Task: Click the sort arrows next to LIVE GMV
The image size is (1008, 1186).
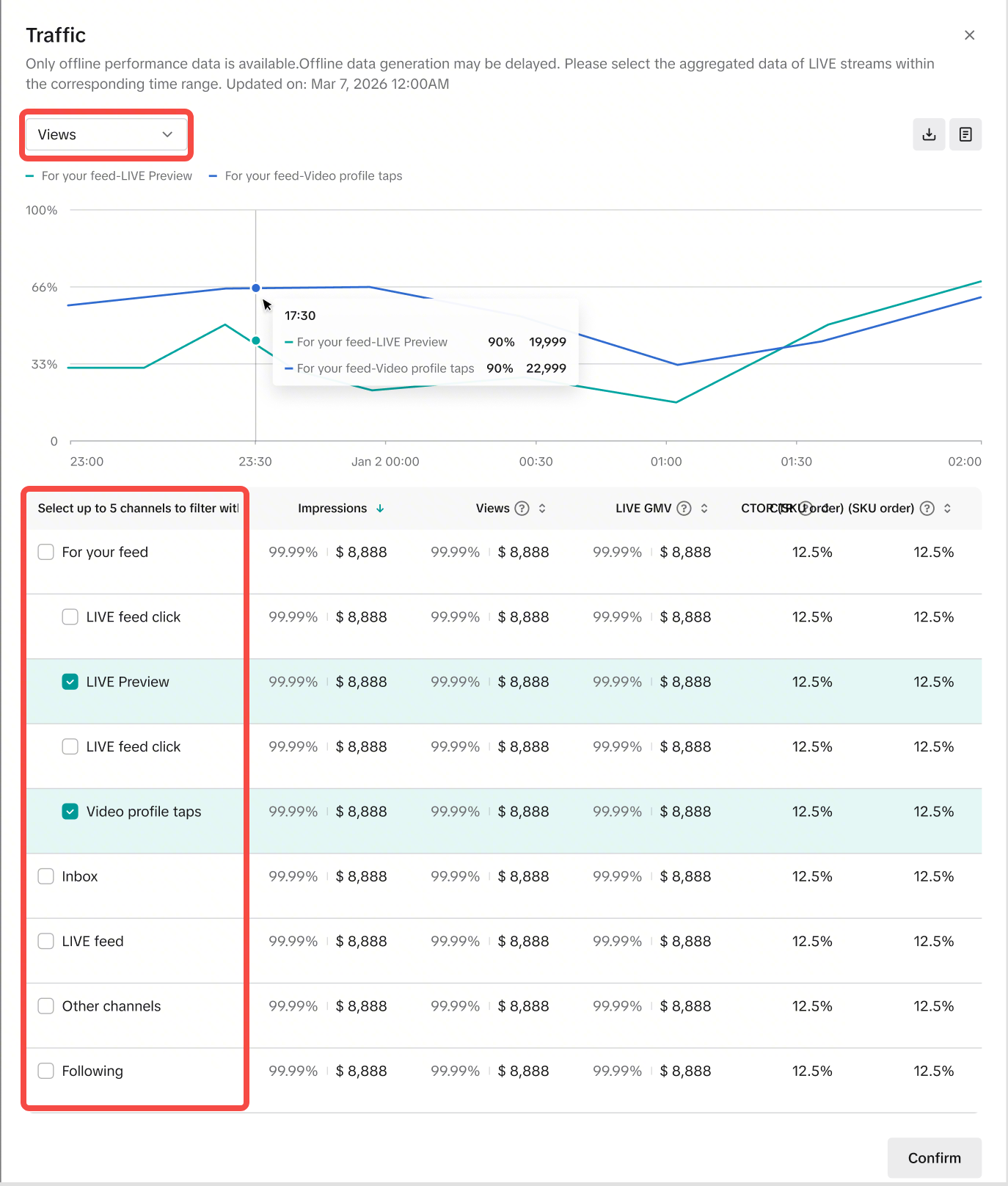Action: [x=704, y=509]
